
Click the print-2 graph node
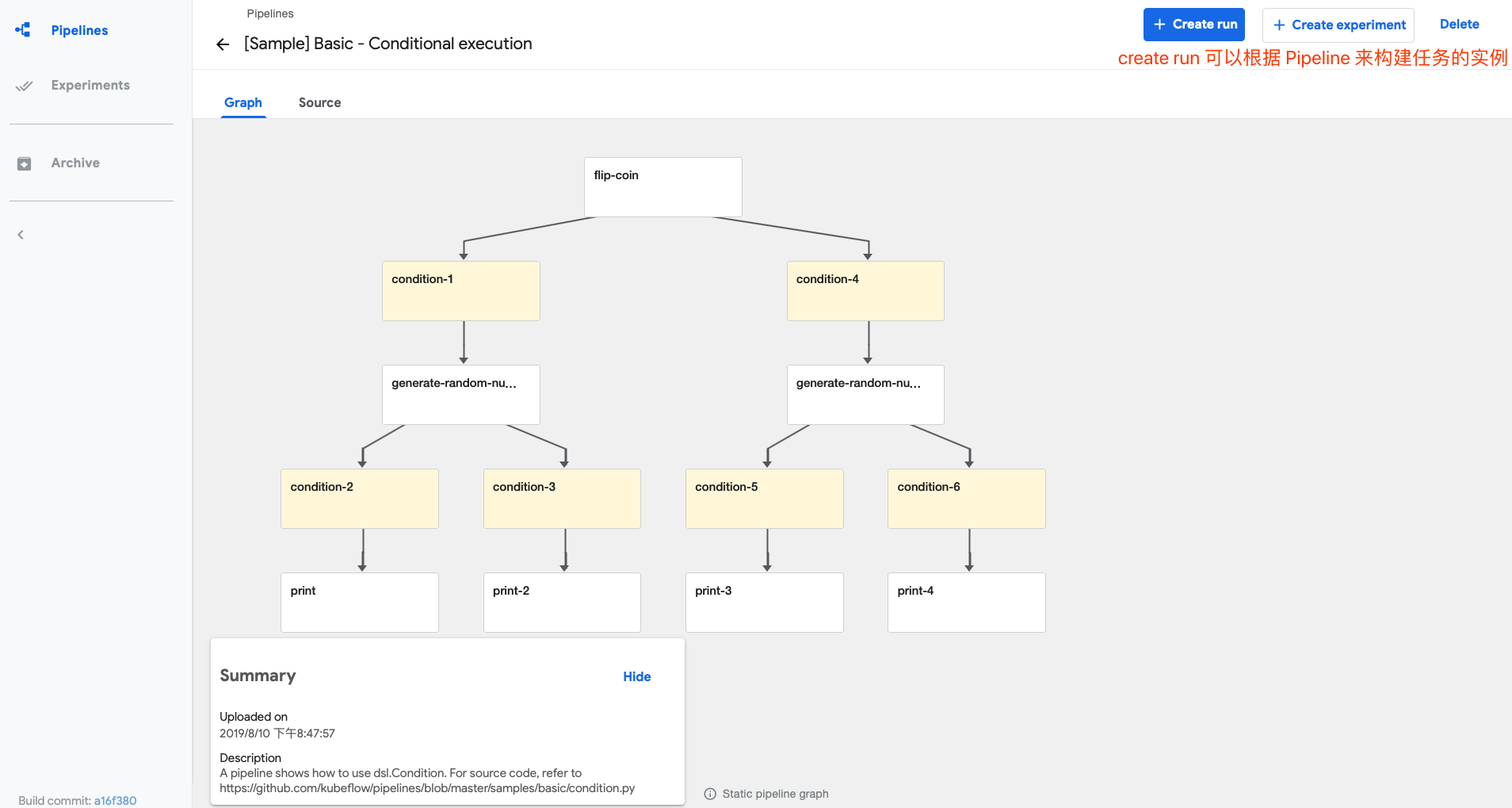pos(561,602)
